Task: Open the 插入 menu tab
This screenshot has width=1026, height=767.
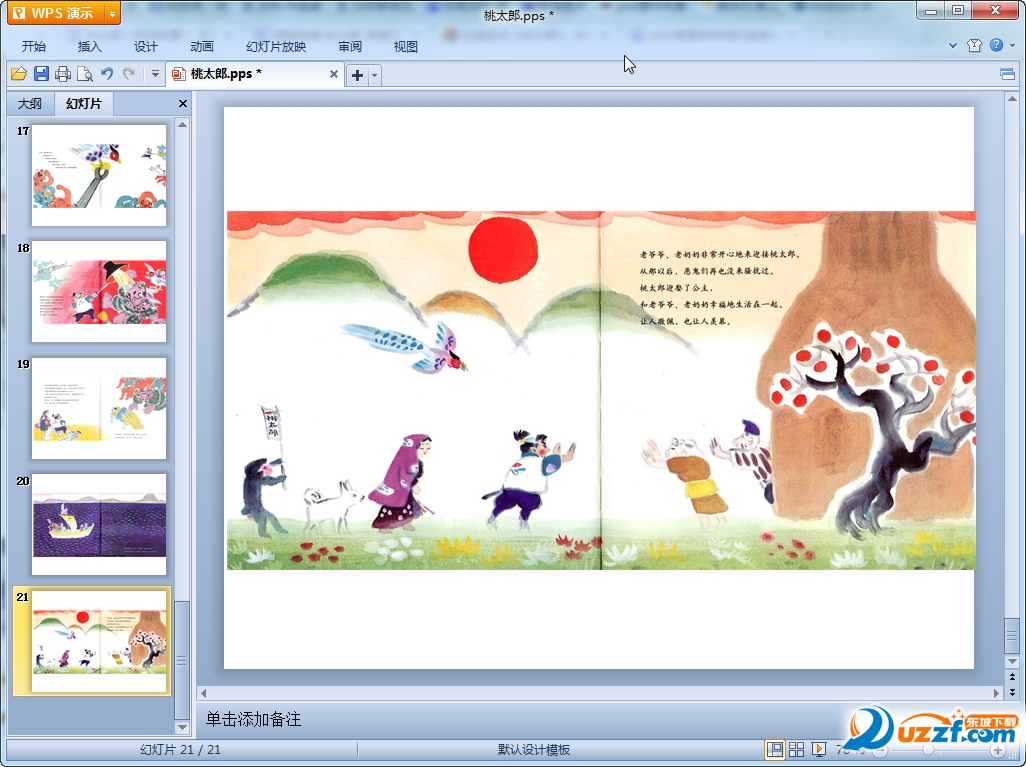Action: click(x=90, y=46)
